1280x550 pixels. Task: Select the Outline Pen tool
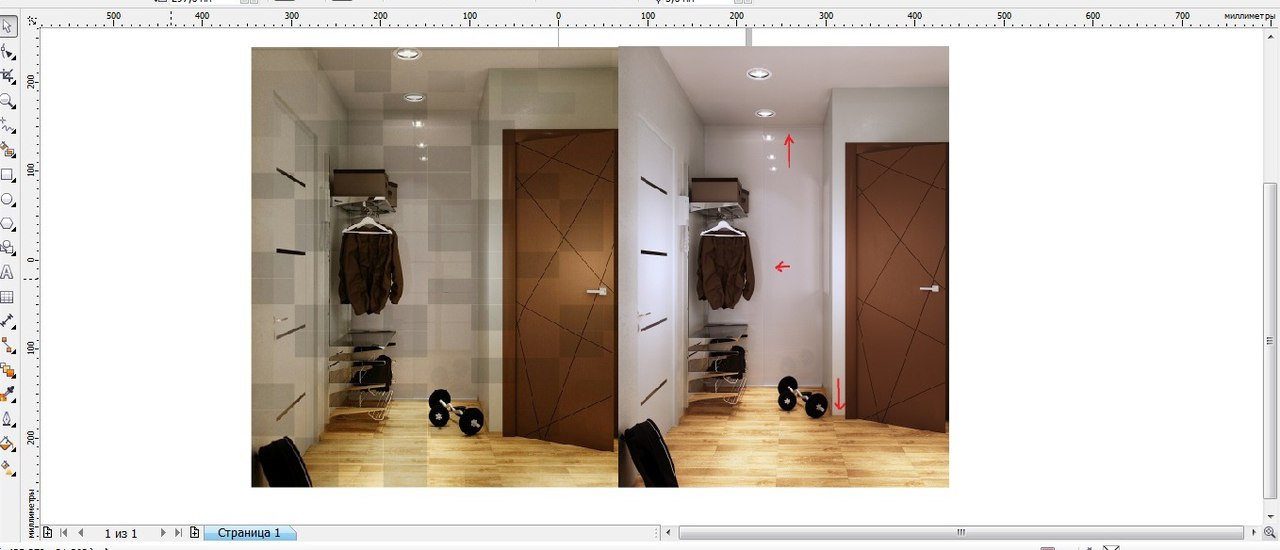click(x=8, y=419)
